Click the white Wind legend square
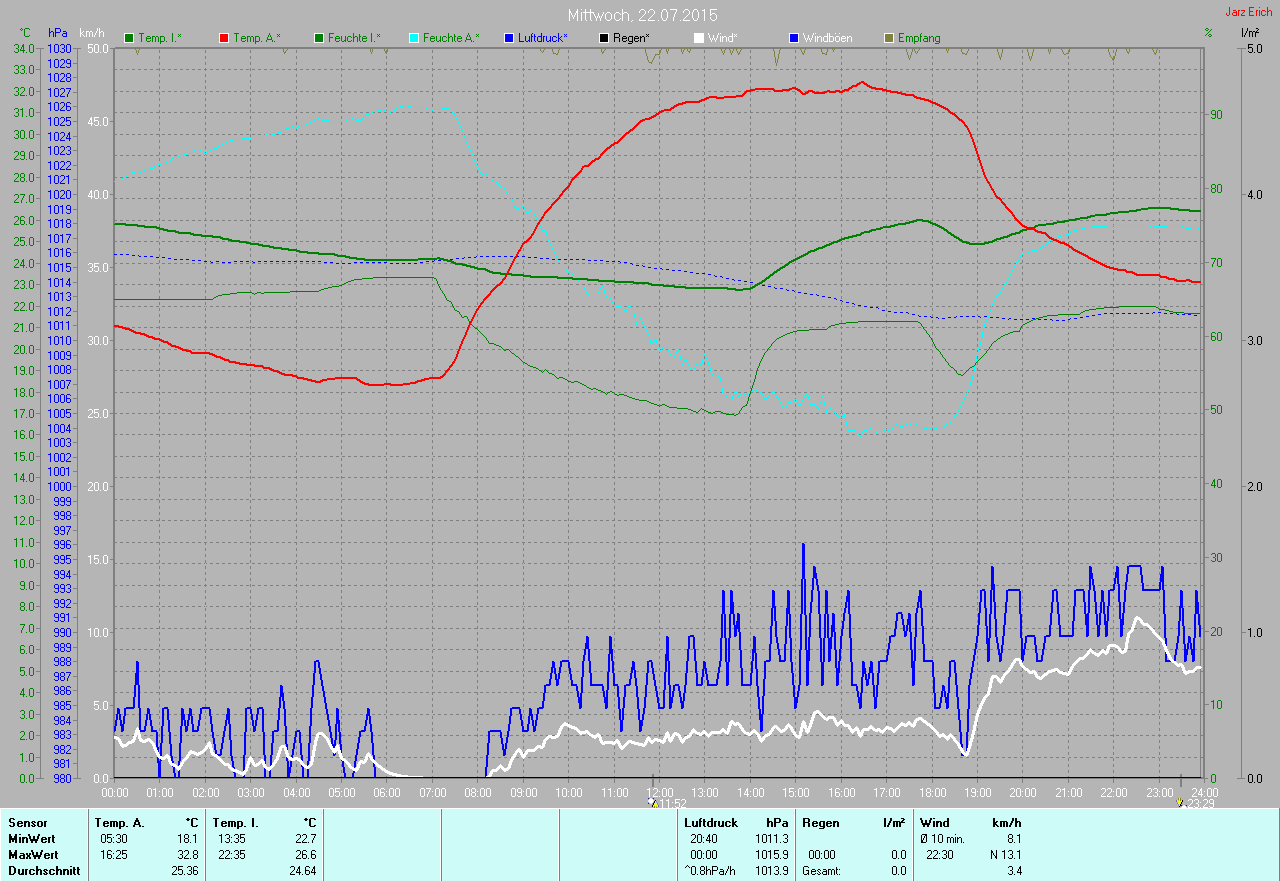Image resolution: width=1280 pixels, height=881 pixels. pos(699,38)
